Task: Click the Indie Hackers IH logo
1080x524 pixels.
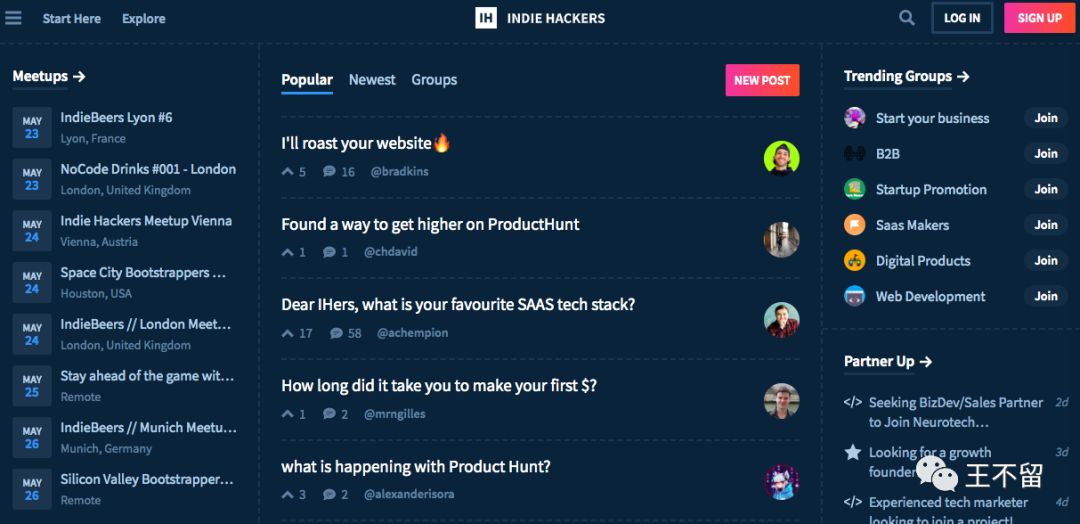Action: click(486, 18)
